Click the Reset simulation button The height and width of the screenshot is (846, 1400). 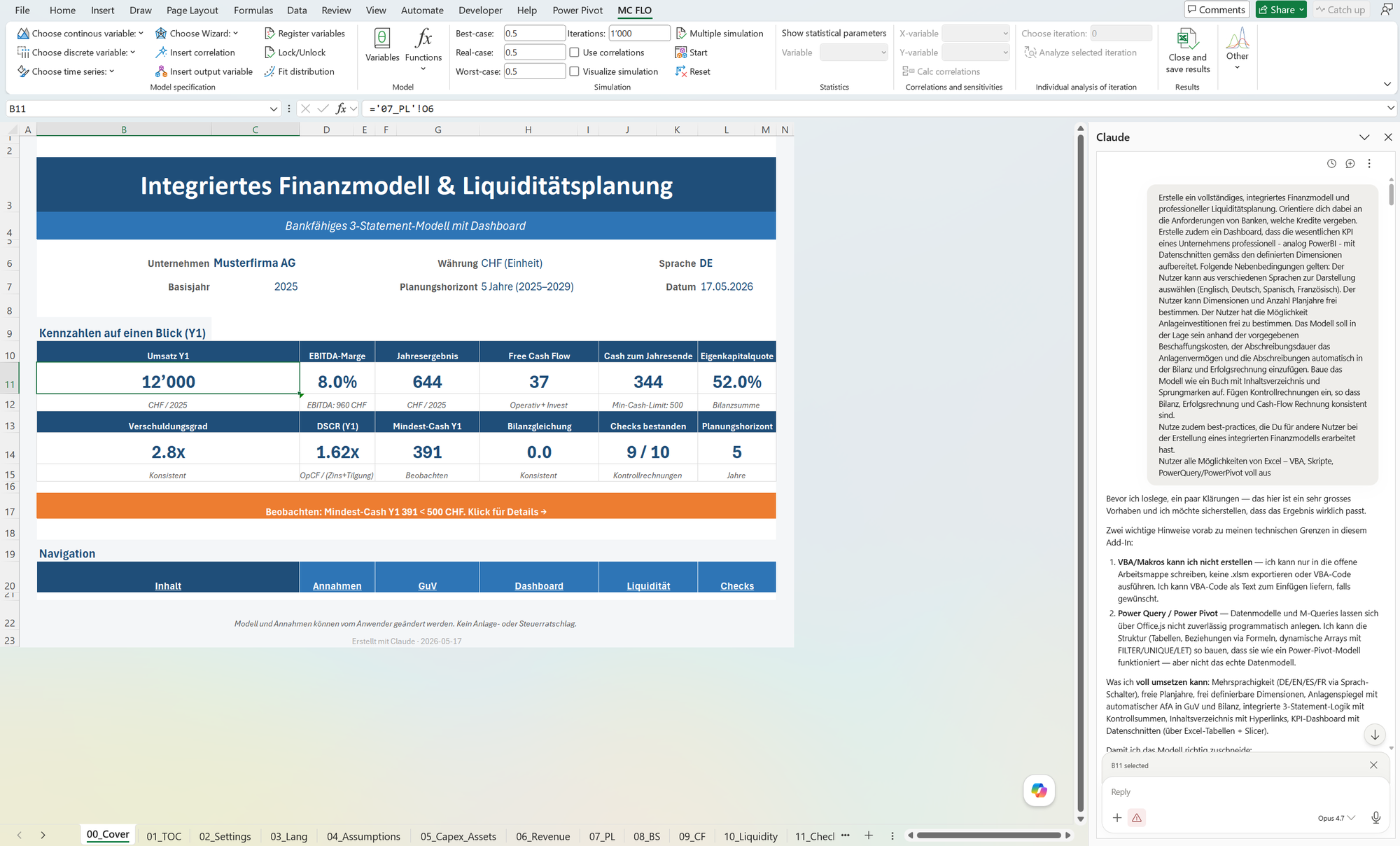pos(692,71)
